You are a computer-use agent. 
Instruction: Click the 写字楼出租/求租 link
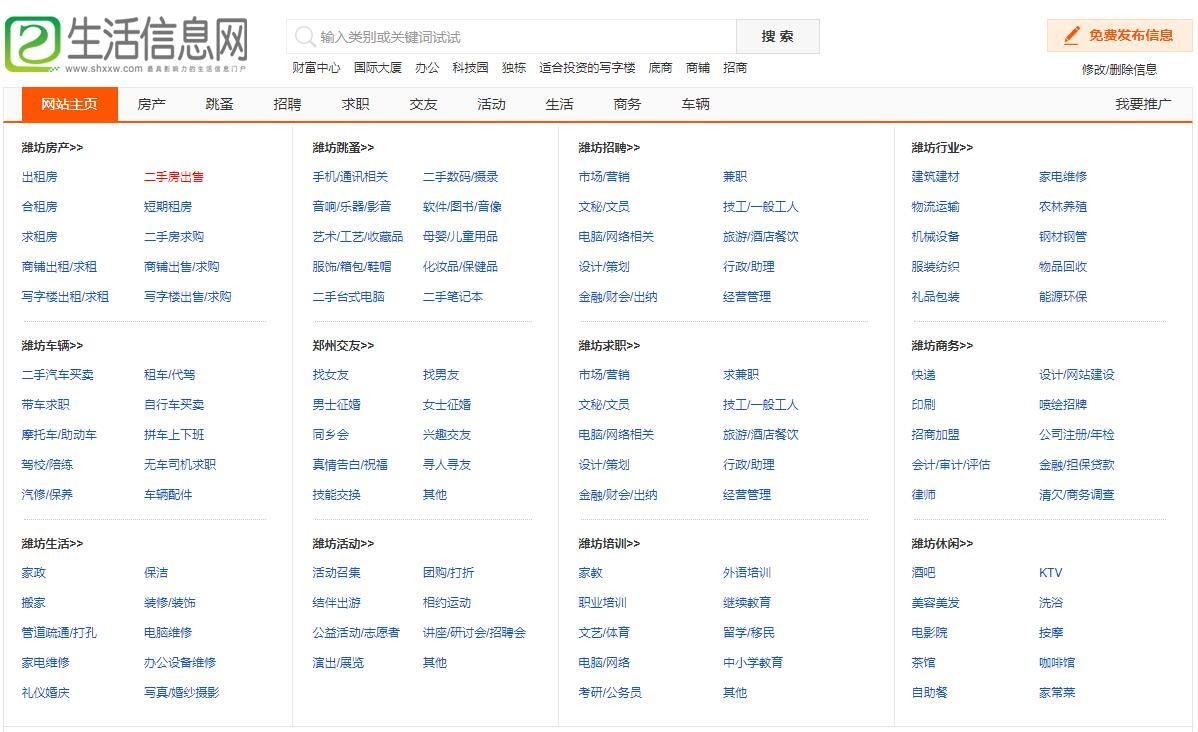(65, 296)
